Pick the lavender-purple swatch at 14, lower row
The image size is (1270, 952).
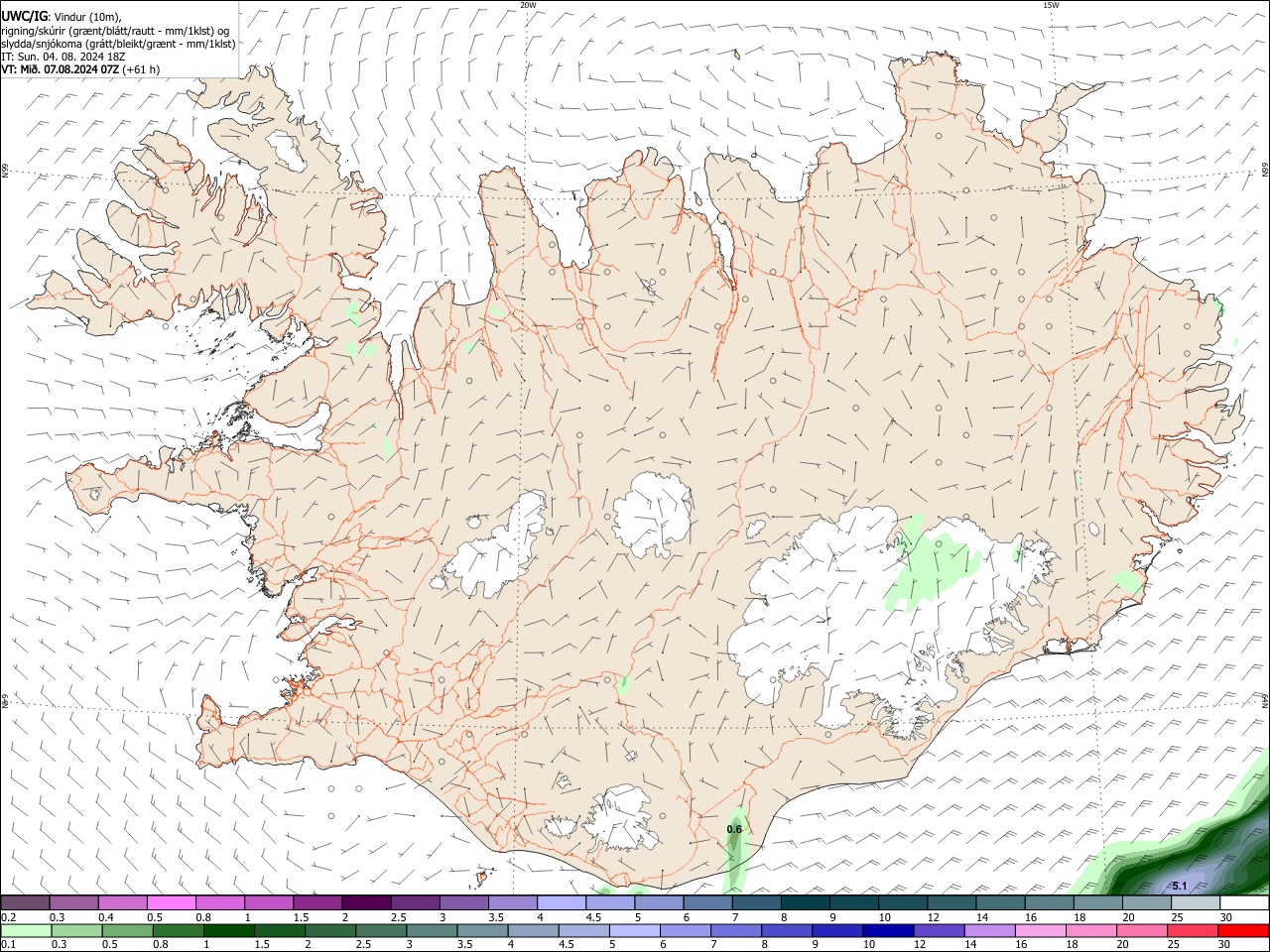point(989,930)
